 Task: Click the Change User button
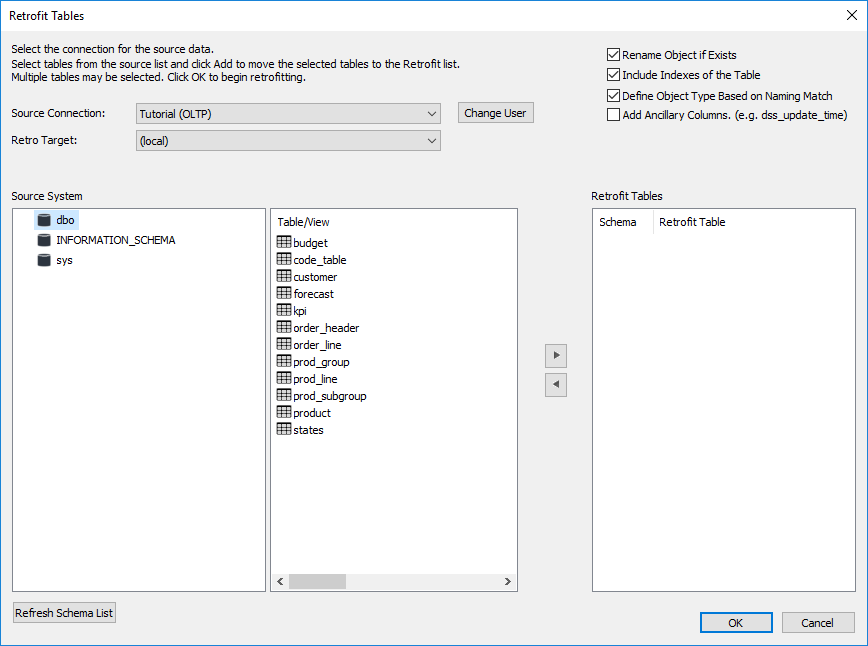pyautogui.click(x=495, y=113)
